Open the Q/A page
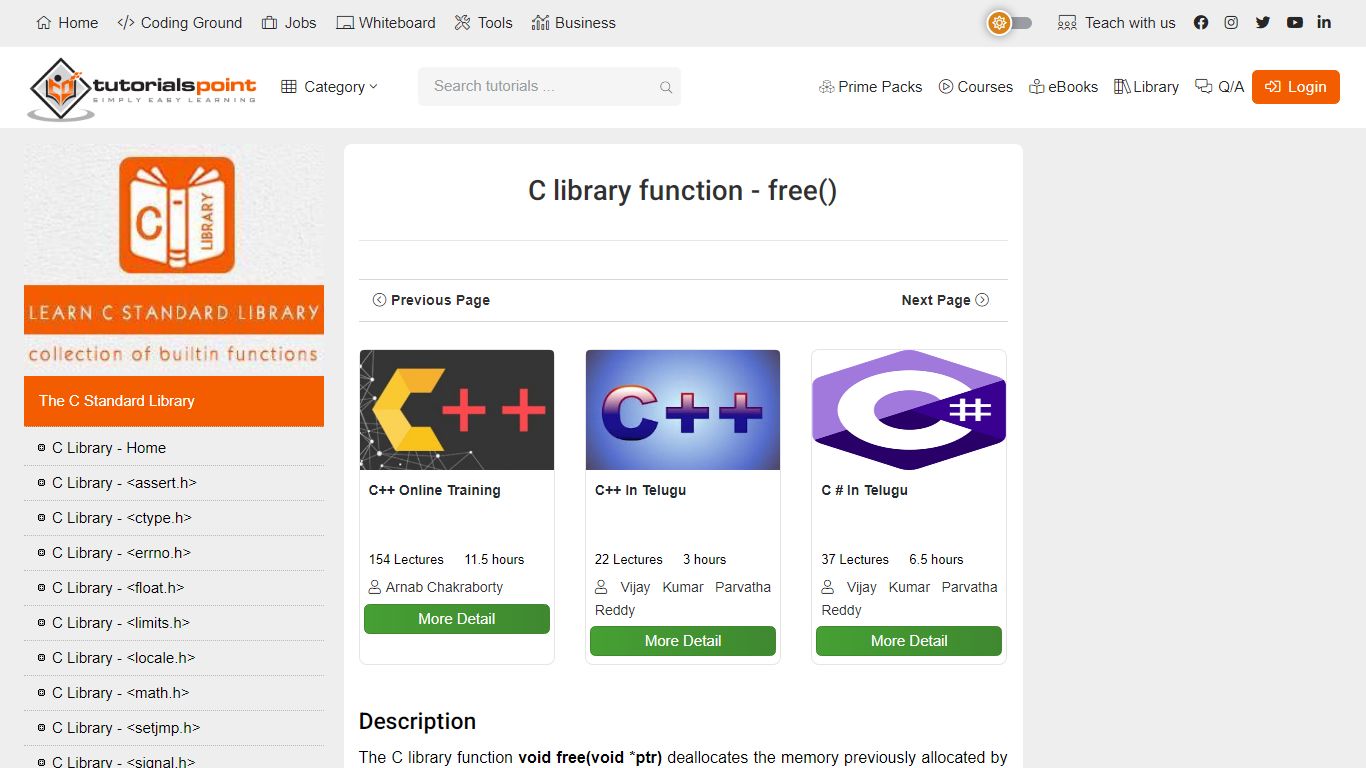The width and height of the screenshot is (1366, 768). point(1220,87)
